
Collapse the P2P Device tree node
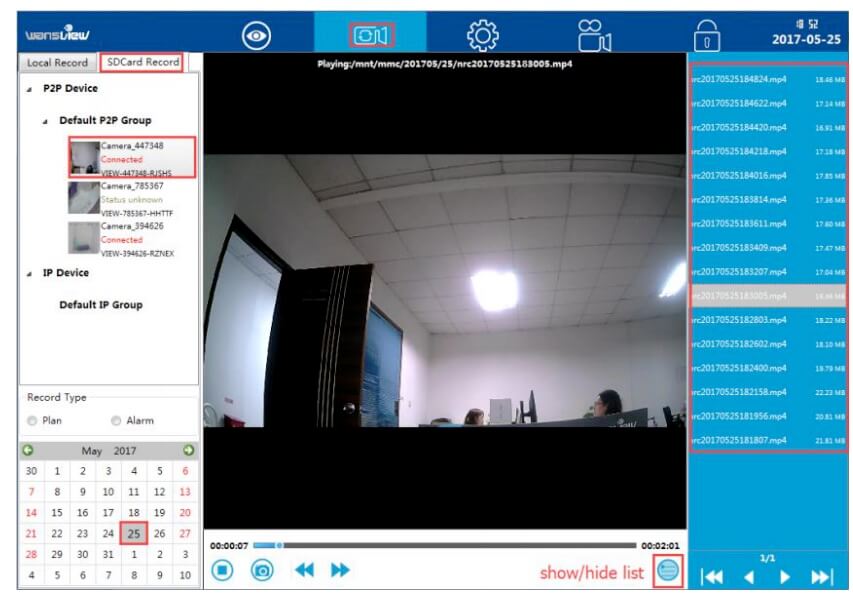point(29,89)
